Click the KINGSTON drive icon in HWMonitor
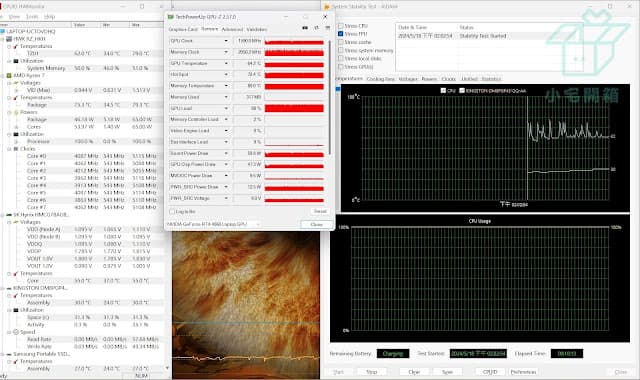The width and height of the screenshot is (640, 380). click(x=9, y=288)
